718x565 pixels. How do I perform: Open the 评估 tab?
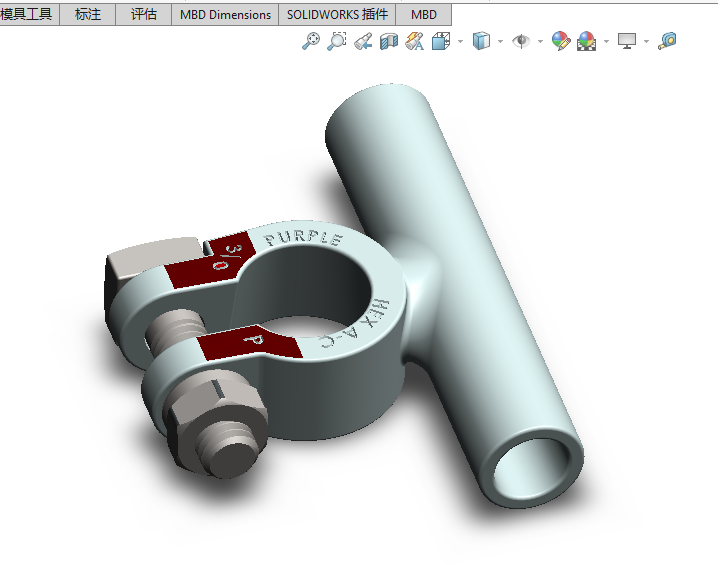click(x=144, y=15)
